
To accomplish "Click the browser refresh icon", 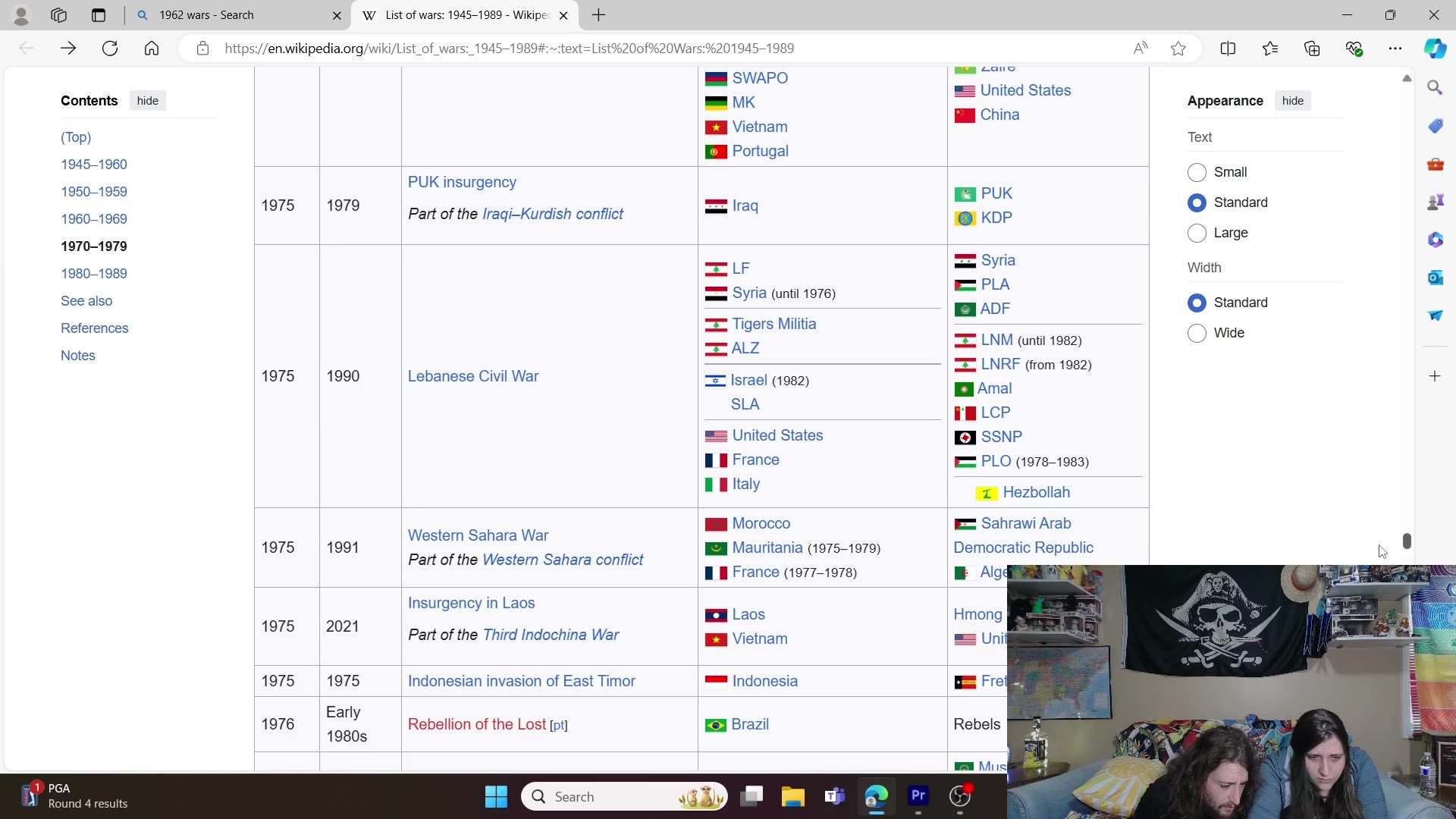I will (x=110, y=49).
